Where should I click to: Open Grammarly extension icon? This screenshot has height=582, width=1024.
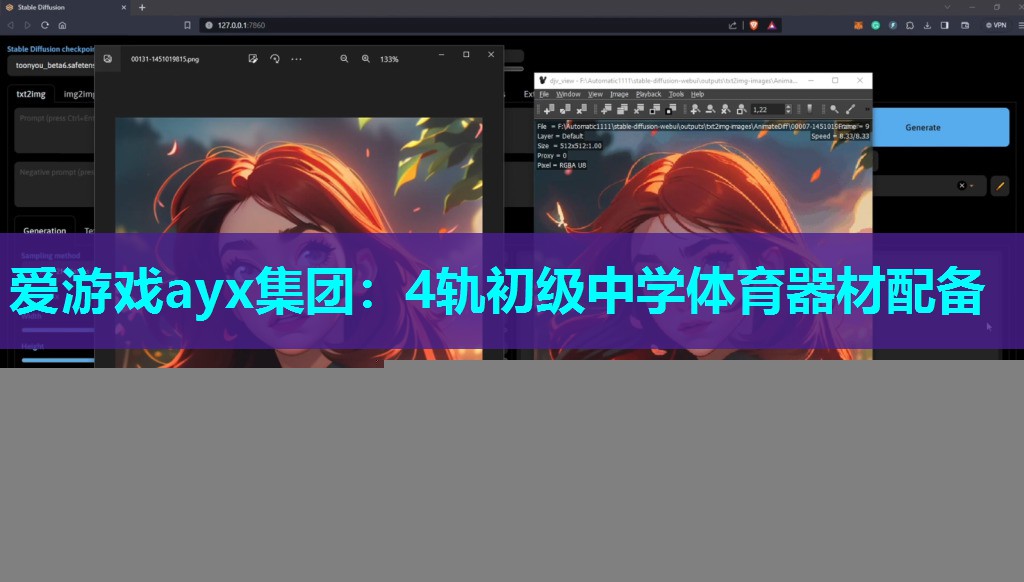point(875,25)
